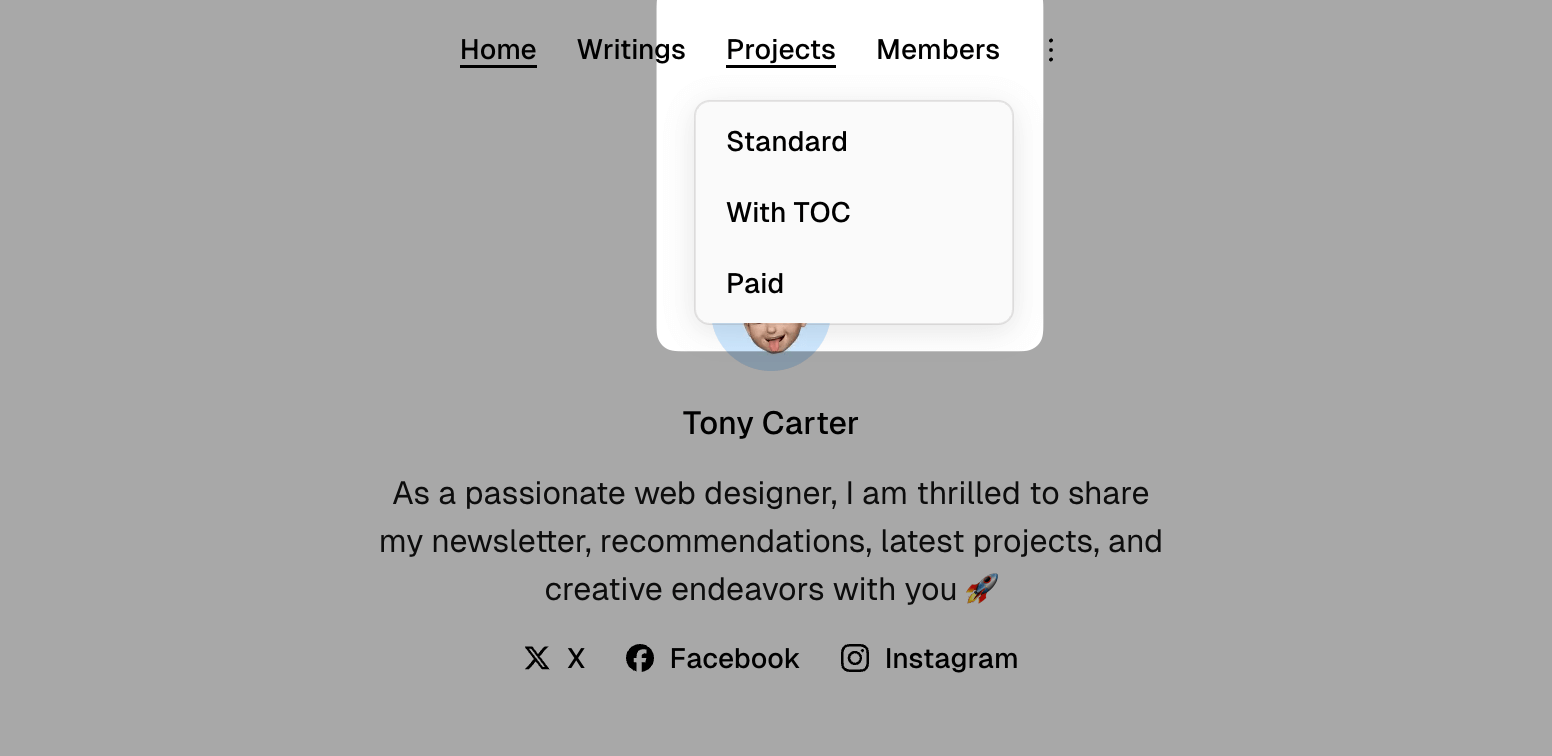Open the Members page
Screen dimensions: 1552x756
coord(937,49)
